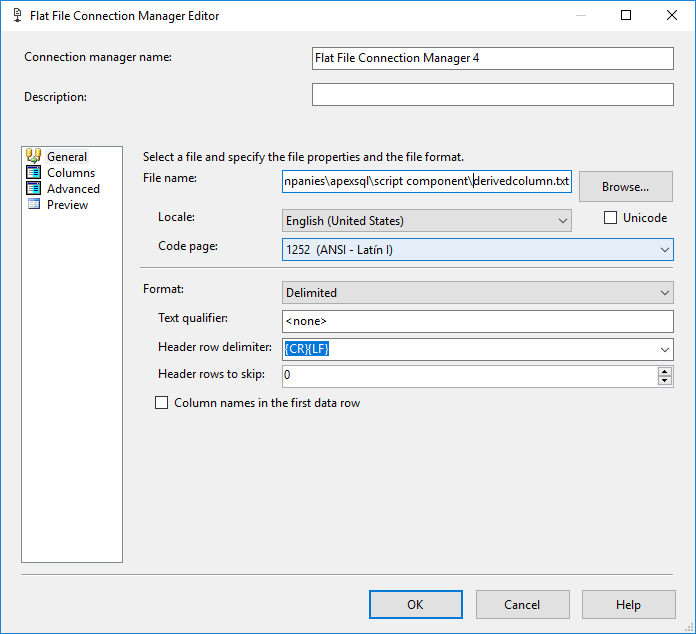The height and width of the screenshot is (634, 696).
Task: Check Column names in the first data row
Action: pyautogui.click(x=161, y=403)
